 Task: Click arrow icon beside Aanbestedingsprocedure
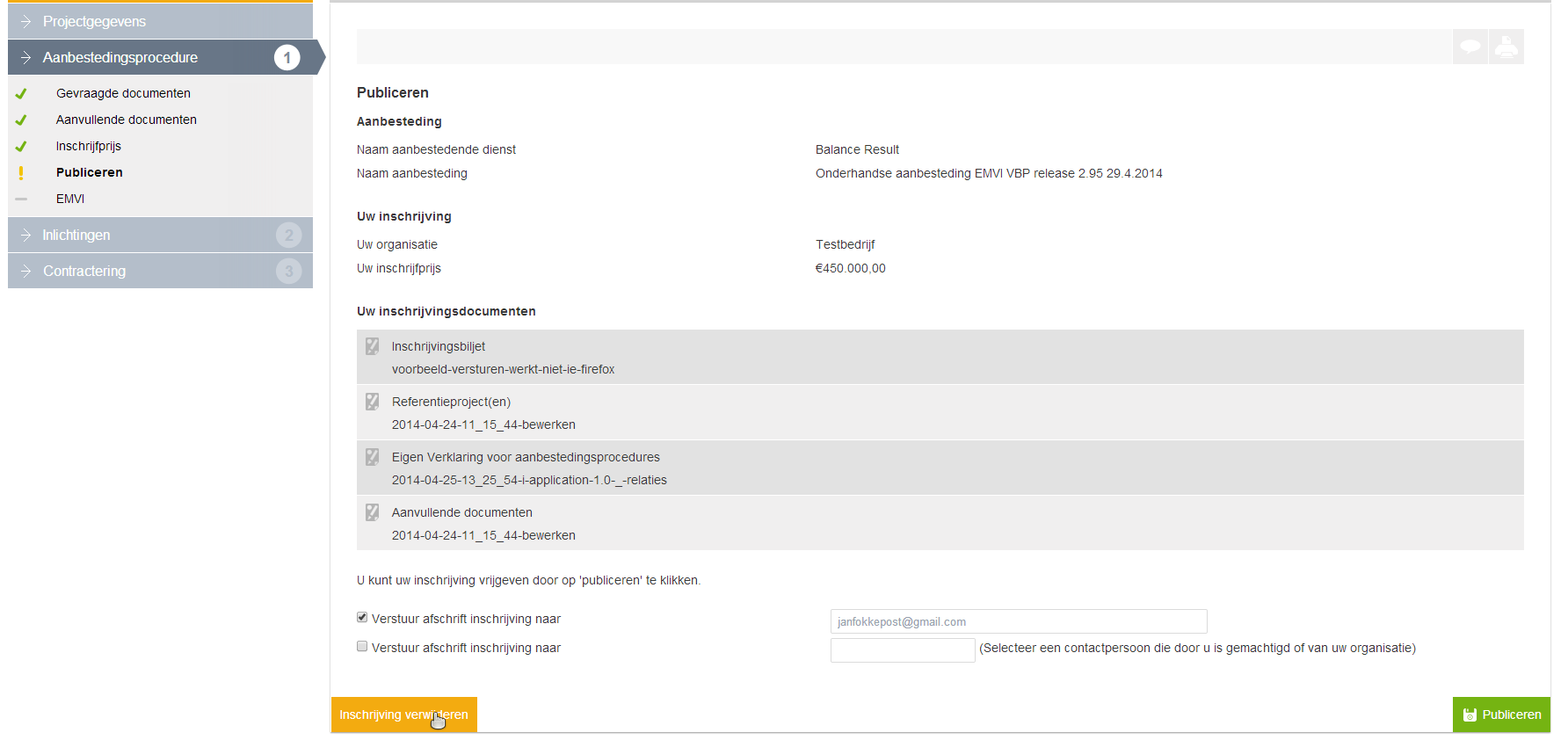(25, 57)
